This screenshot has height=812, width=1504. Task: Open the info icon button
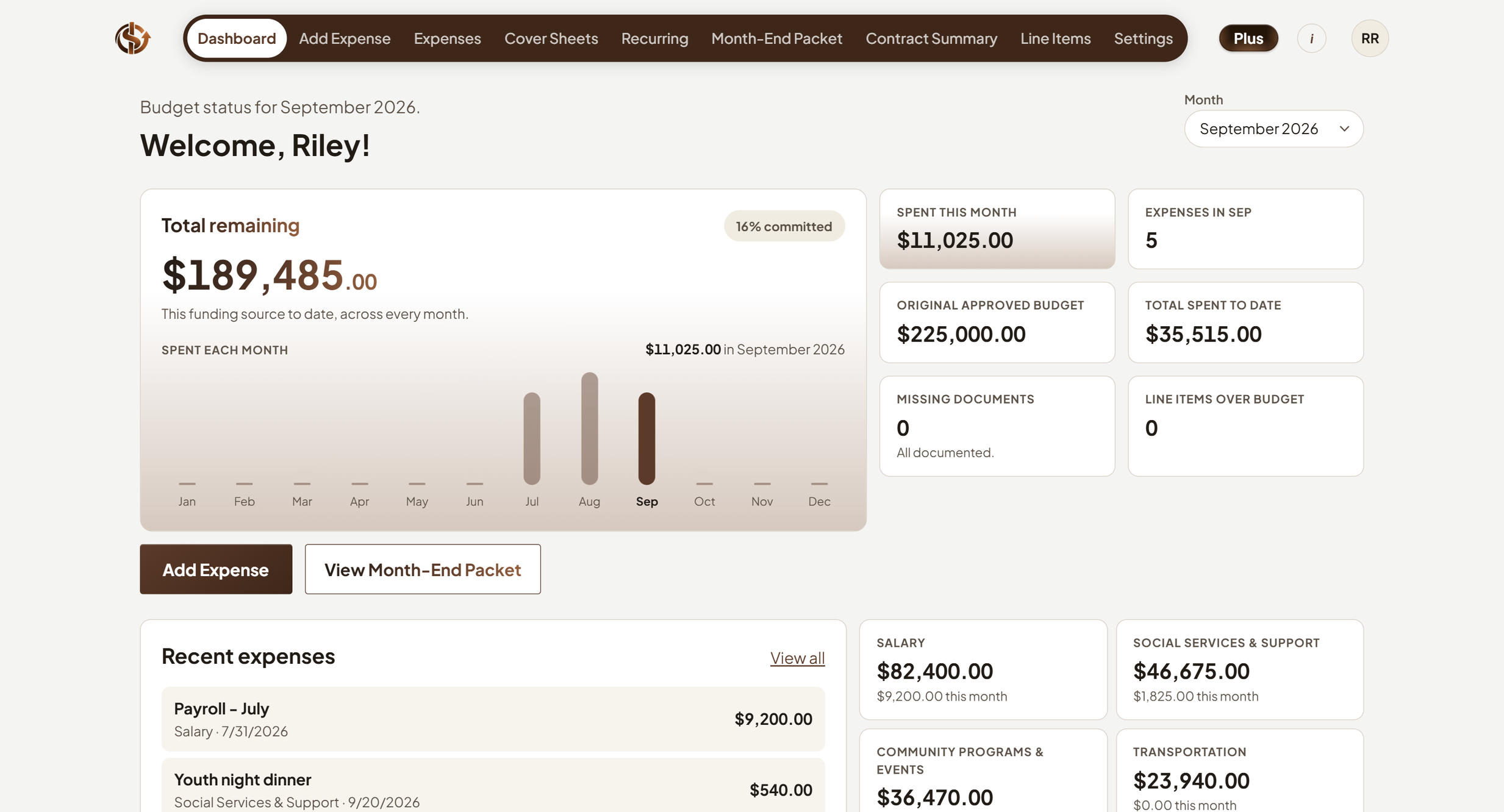click(x=1311, y=38)
